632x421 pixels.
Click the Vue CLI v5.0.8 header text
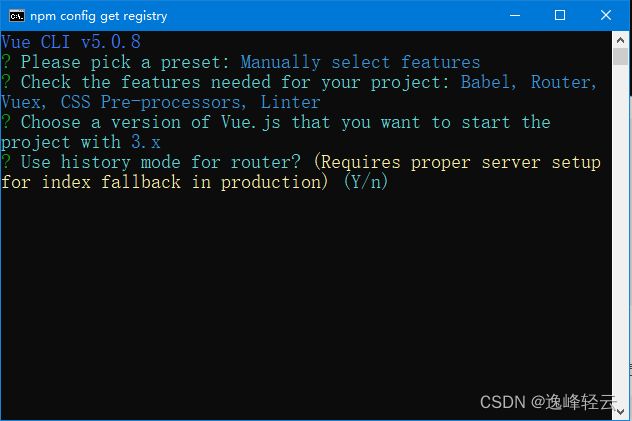pos(71,42)
